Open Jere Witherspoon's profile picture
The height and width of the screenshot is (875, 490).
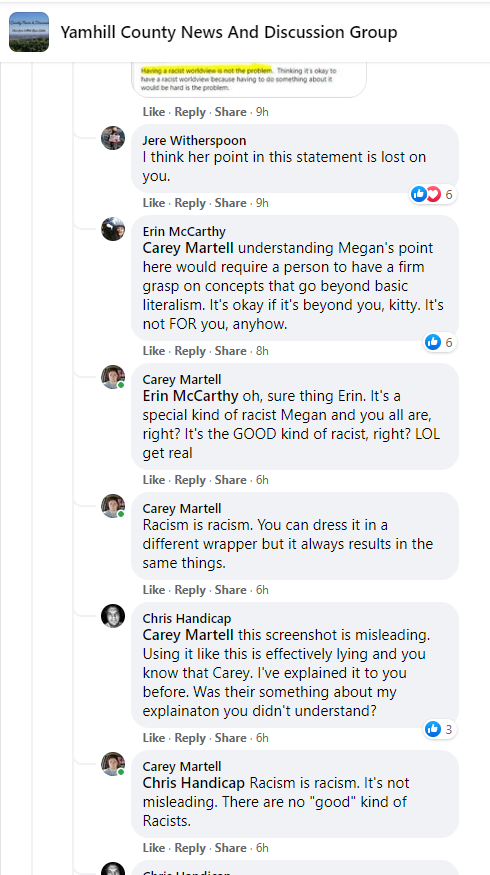tap(113, 138)
